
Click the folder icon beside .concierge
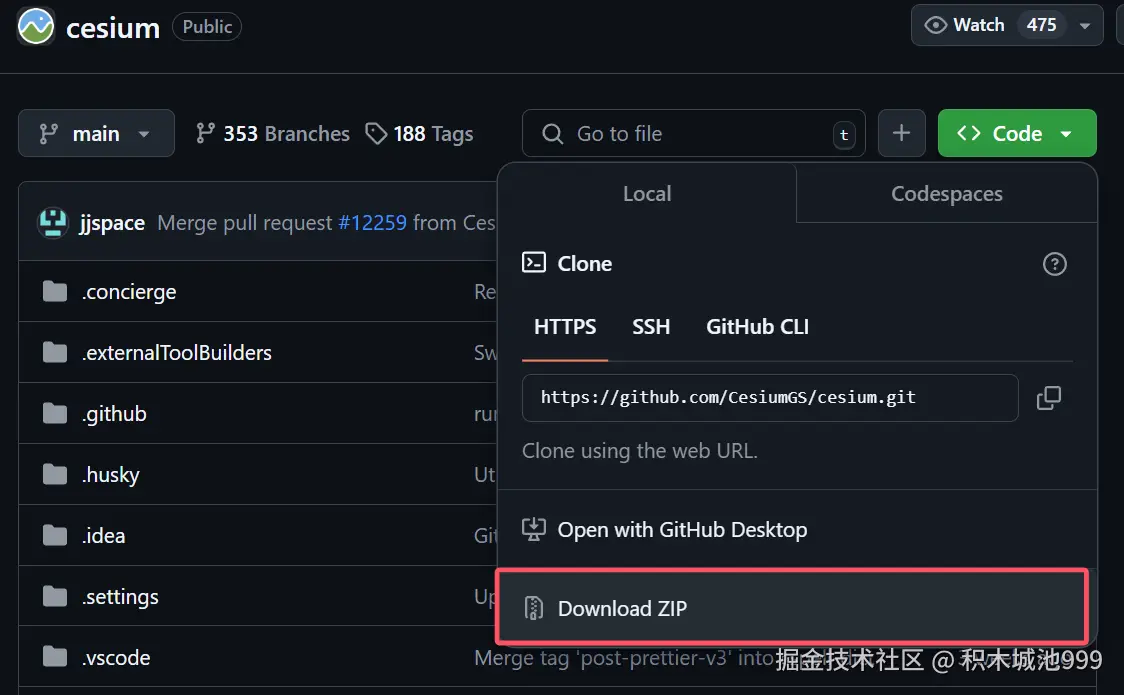point(54,292)
